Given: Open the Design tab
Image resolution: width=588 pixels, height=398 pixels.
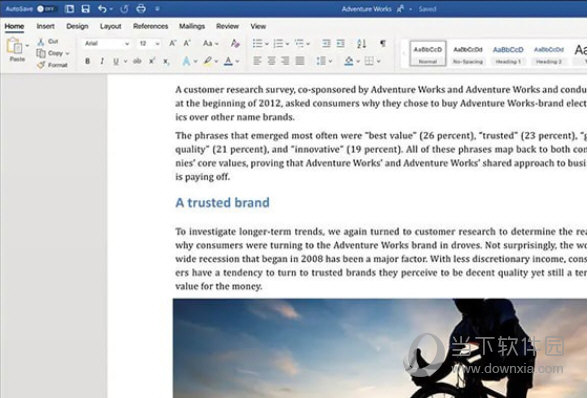Looking at the screenshot, I should [x=77, y=26].
